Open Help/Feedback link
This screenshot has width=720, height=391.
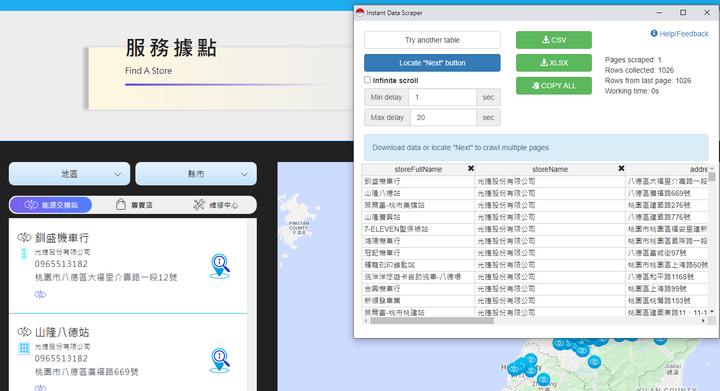tap(680, 34)
